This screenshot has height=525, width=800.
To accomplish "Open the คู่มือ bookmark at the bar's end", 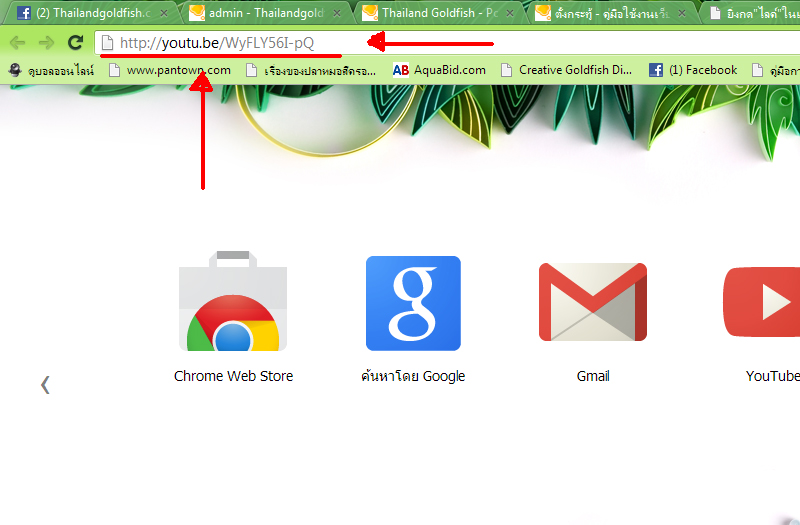I will [776, 70].
